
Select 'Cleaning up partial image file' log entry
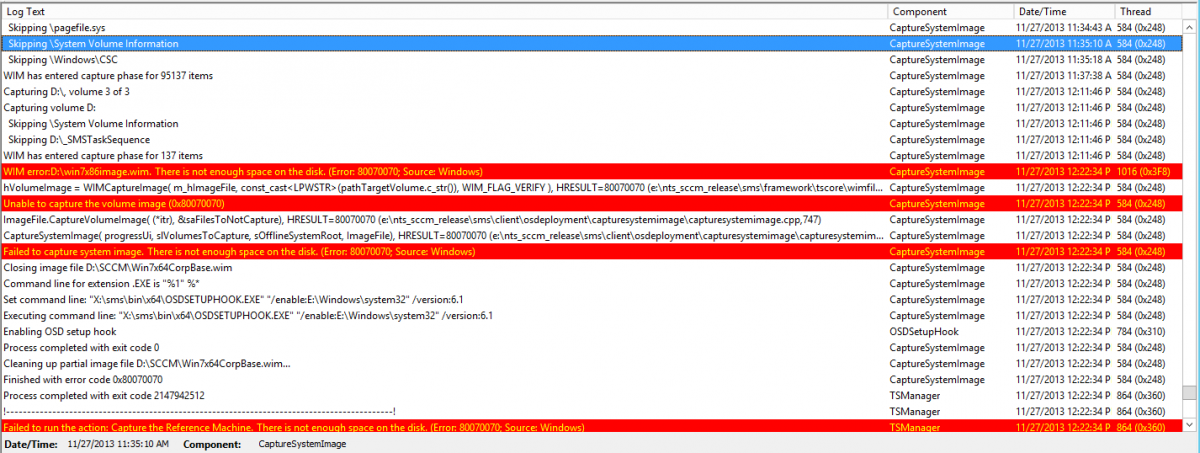(592, 364)
